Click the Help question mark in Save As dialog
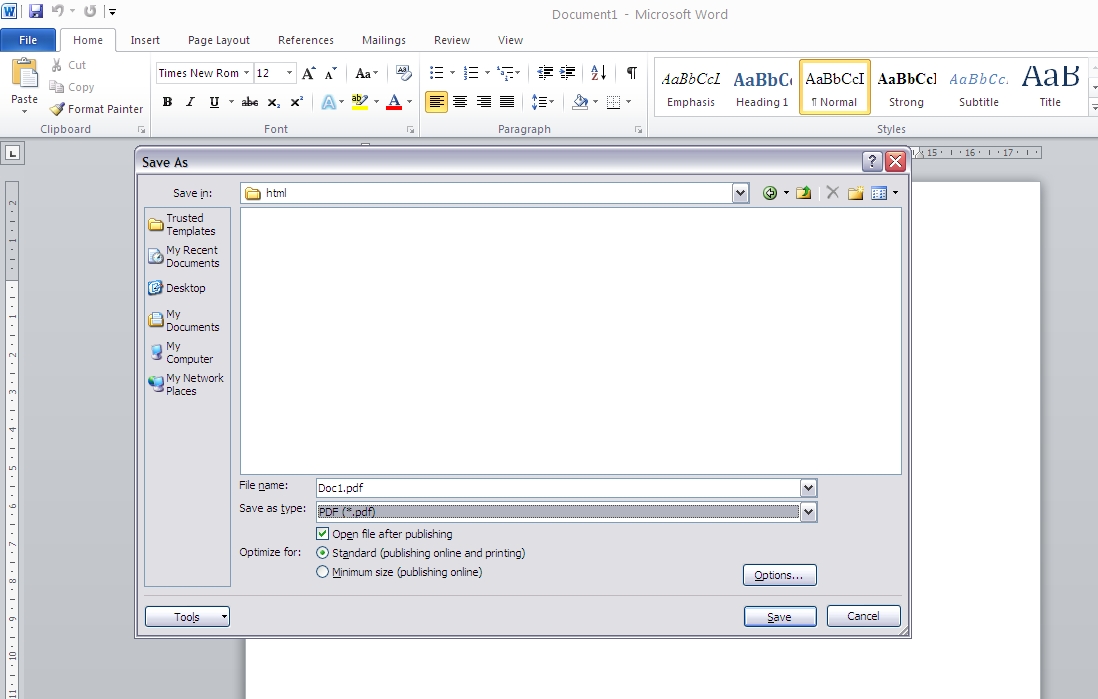The image size is (1098, 699). click(x=872, y=162)
